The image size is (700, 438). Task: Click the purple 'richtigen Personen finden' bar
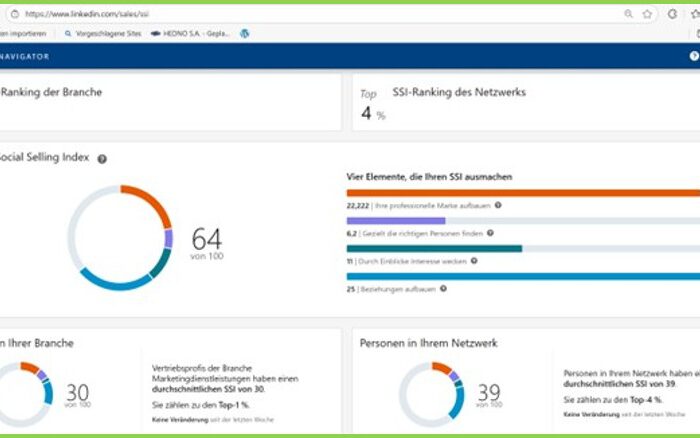coord(395,221)
